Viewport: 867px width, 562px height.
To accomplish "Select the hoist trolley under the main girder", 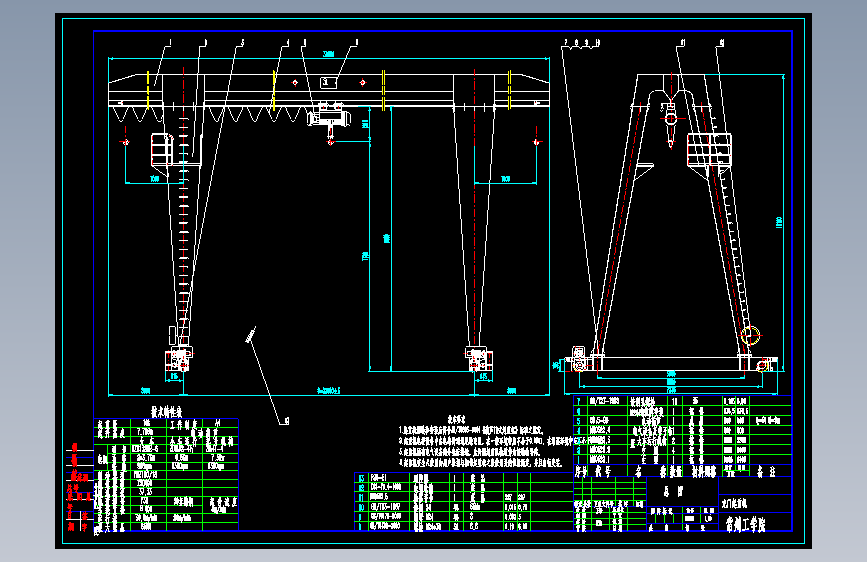I will pos(329,117).
